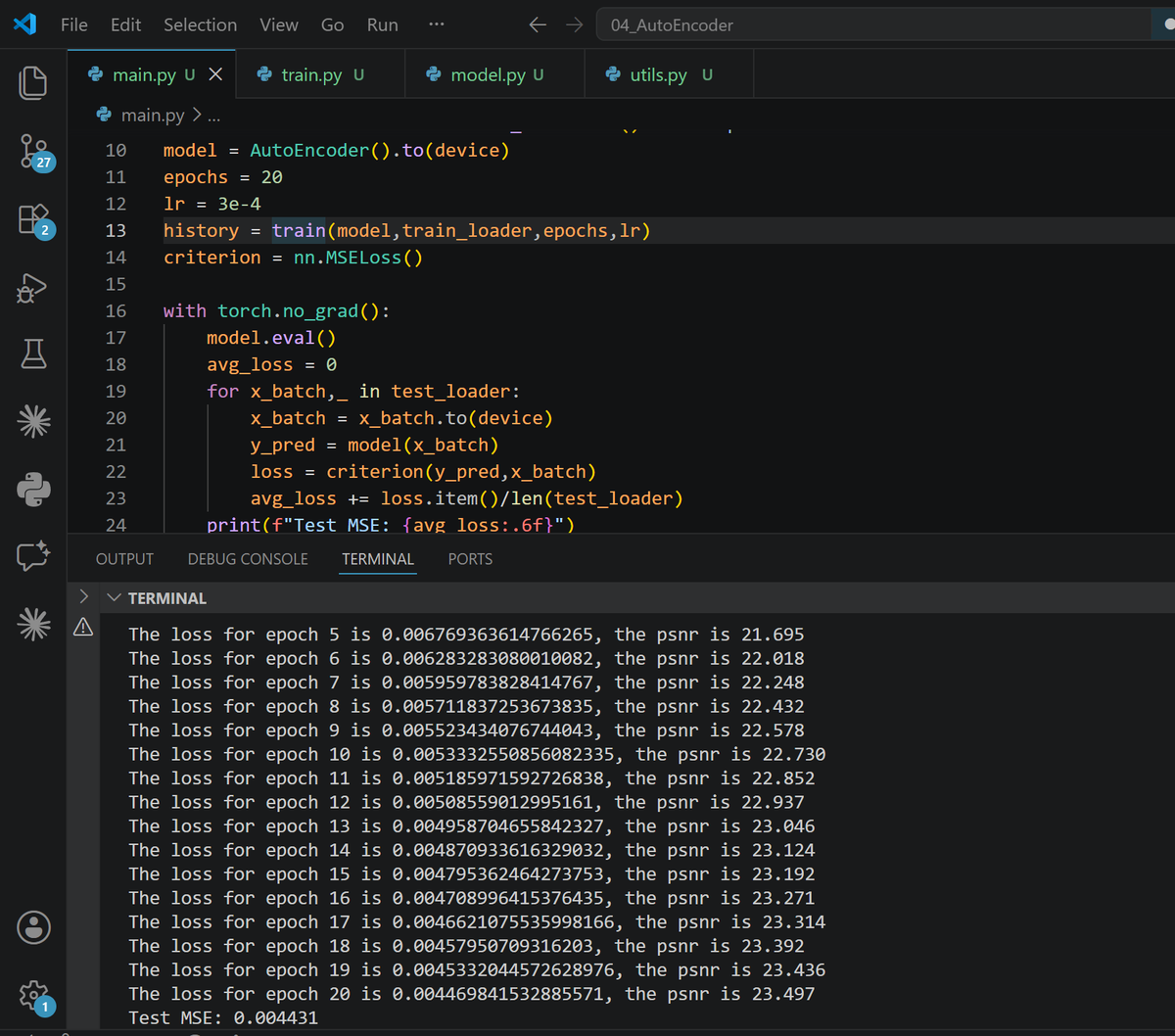The image size is (1175, 1036).
Task: Open the Edit menu
Action: tap(125, 25)
